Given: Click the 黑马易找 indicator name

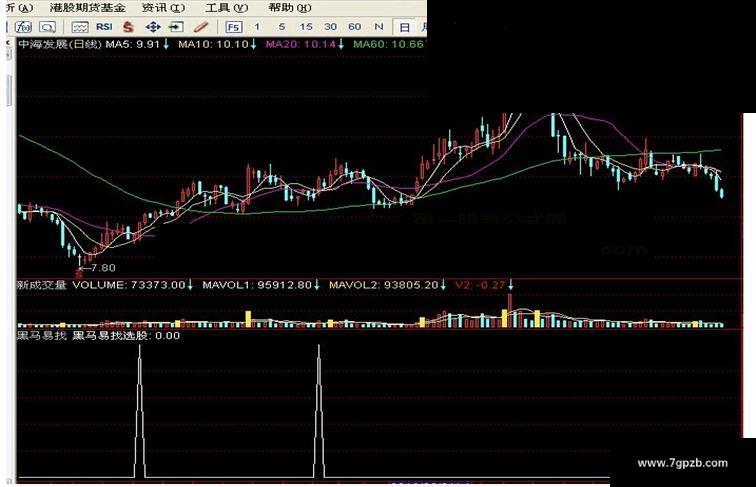Looking at the screenshot, I should coord(41,336).
